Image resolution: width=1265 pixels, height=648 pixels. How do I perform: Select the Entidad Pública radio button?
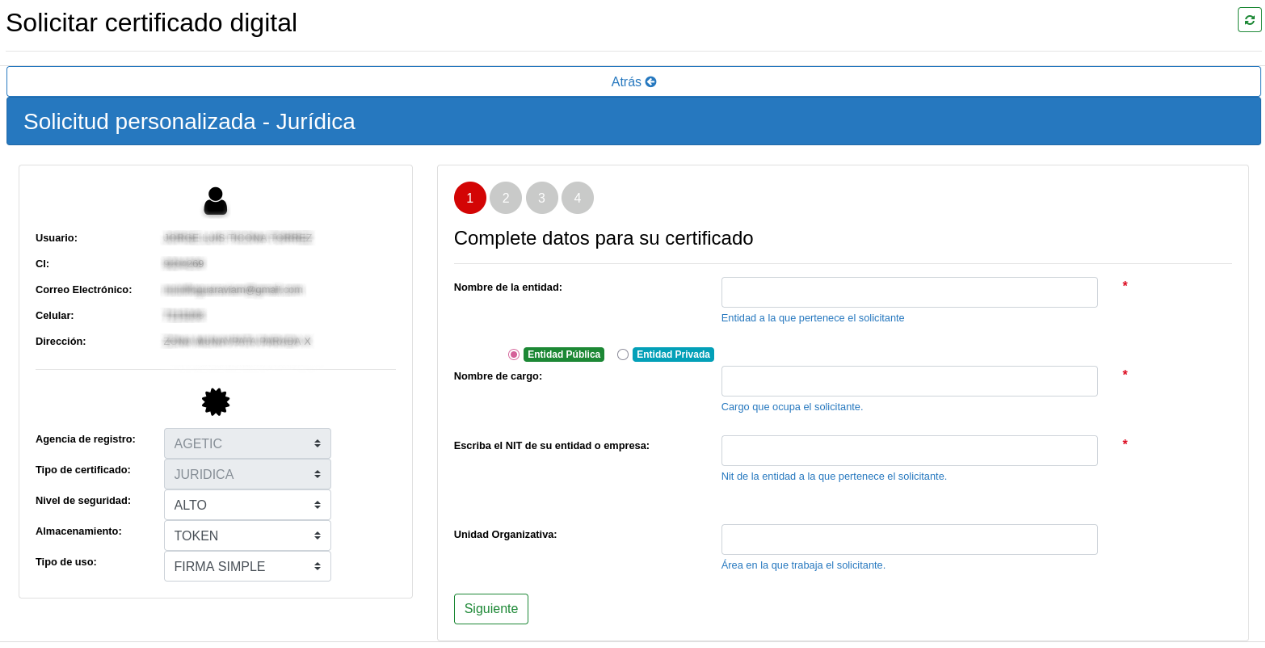click(x=514, y=355)
